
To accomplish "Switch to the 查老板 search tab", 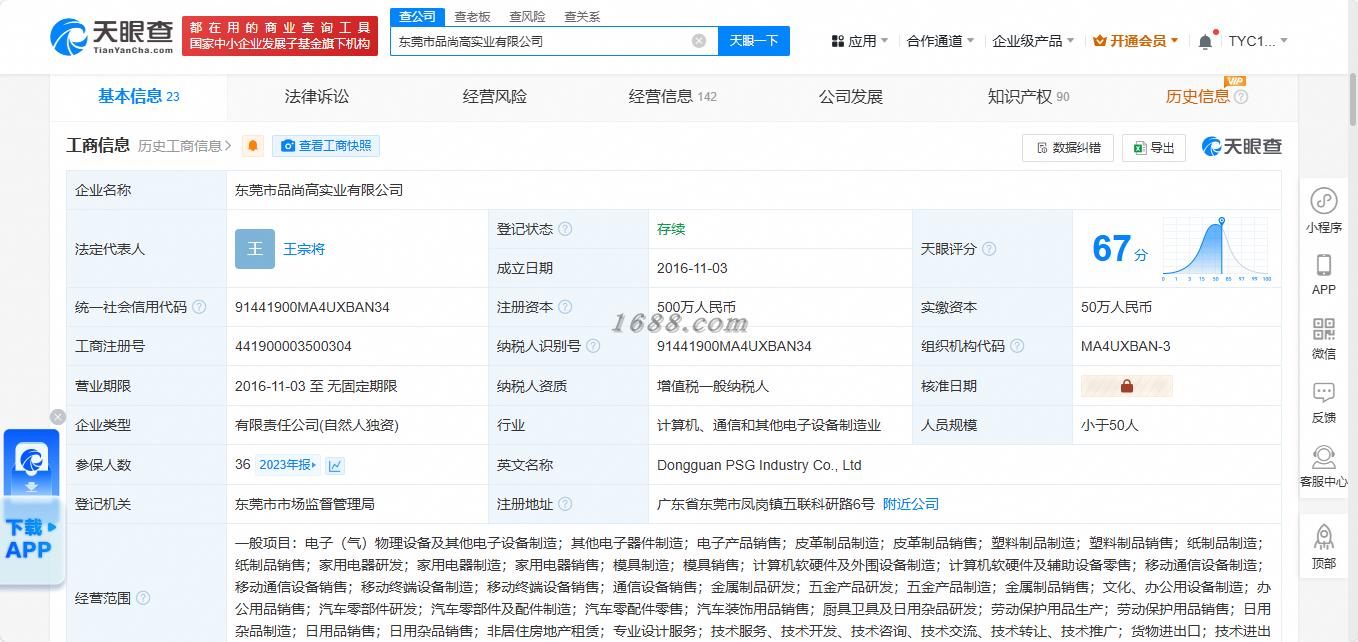I will coord(472,17).
